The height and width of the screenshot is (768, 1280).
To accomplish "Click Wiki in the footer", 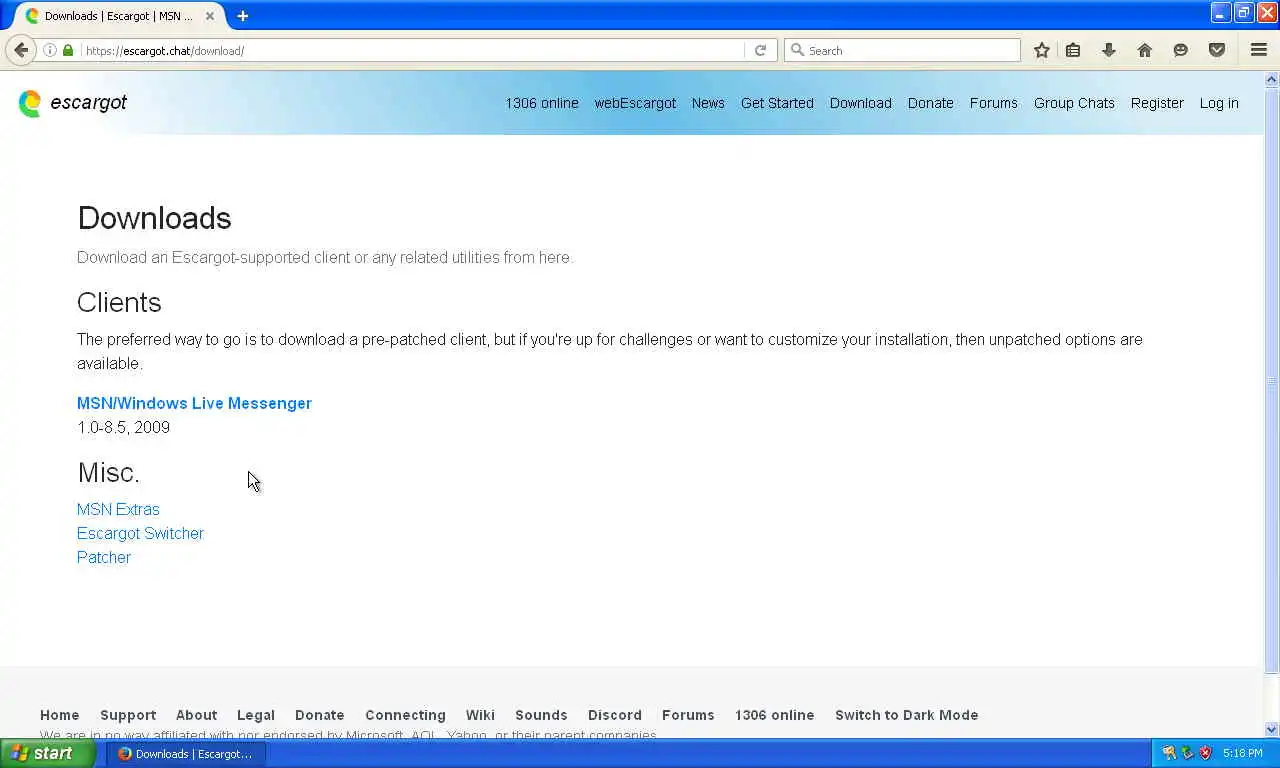I will (x=480, y=715).
